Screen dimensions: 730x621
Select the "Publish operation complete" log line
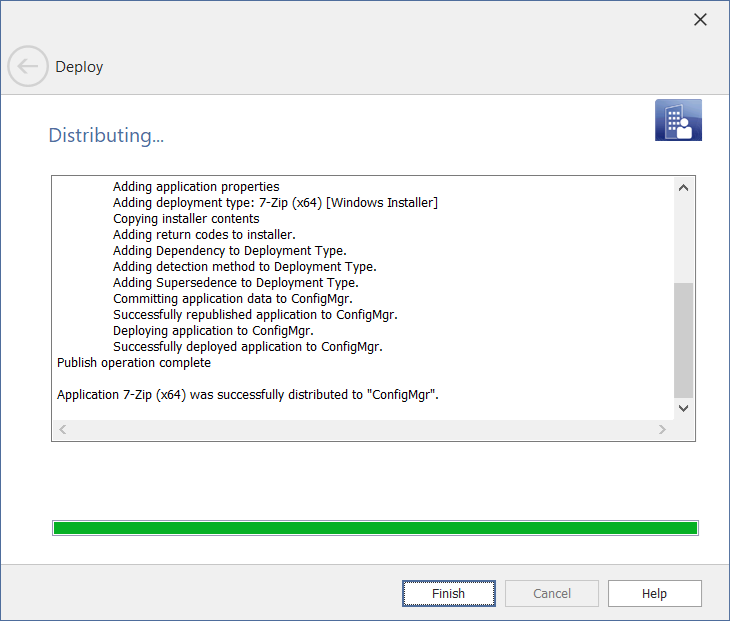tap(134, 363)
